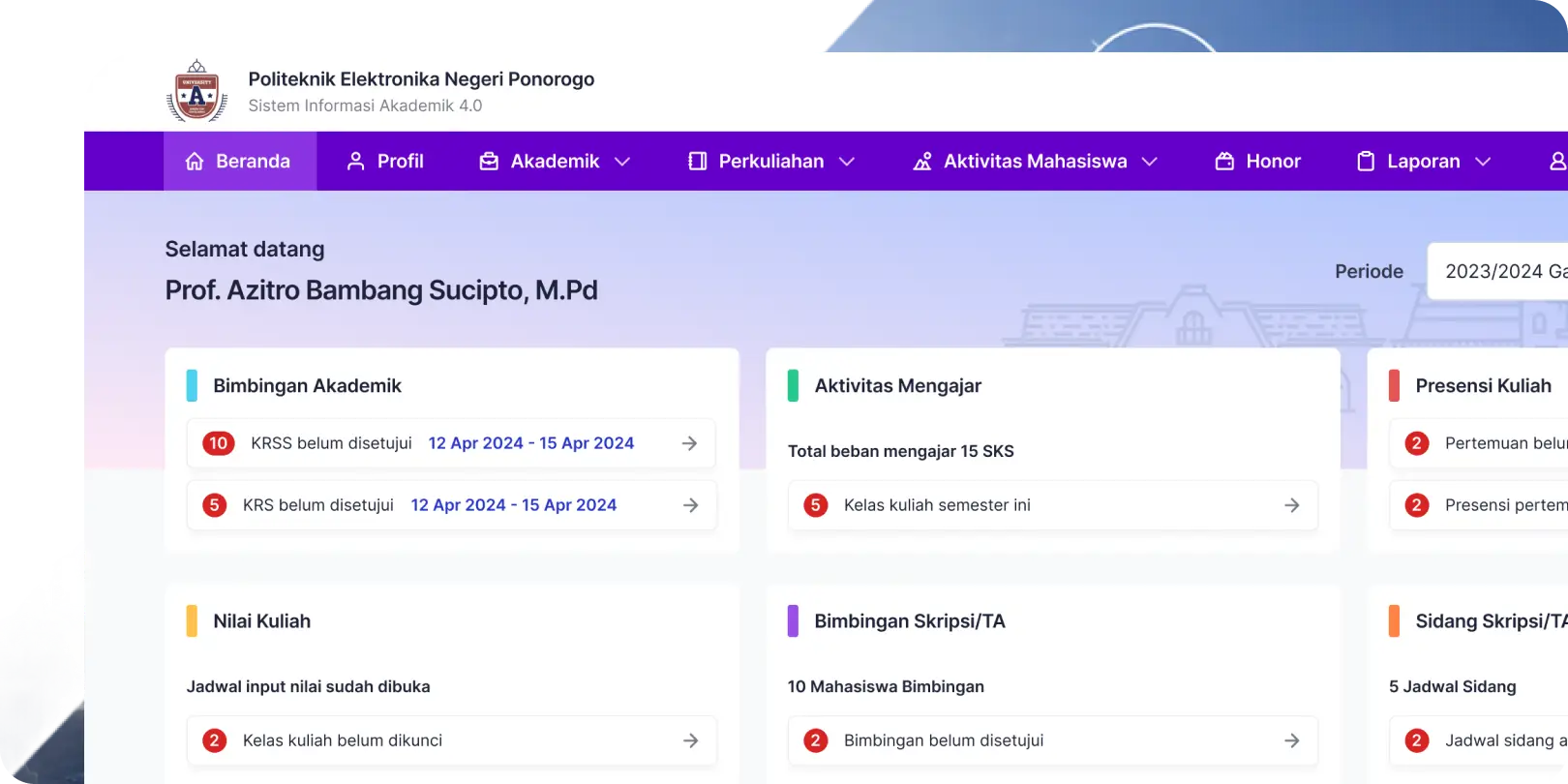Click the Perkuliahan book icon
1568x784 pixels.
point(697,162)
